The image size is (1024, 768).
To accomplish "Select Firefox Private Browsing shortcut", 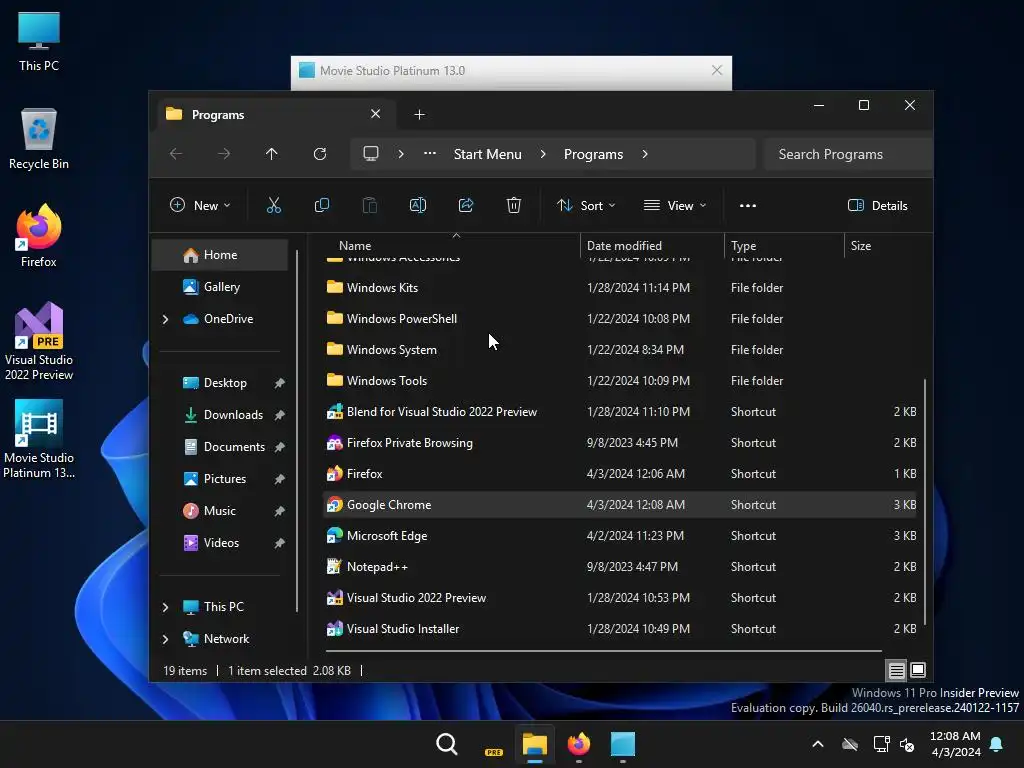I will [x=619, y=443].
